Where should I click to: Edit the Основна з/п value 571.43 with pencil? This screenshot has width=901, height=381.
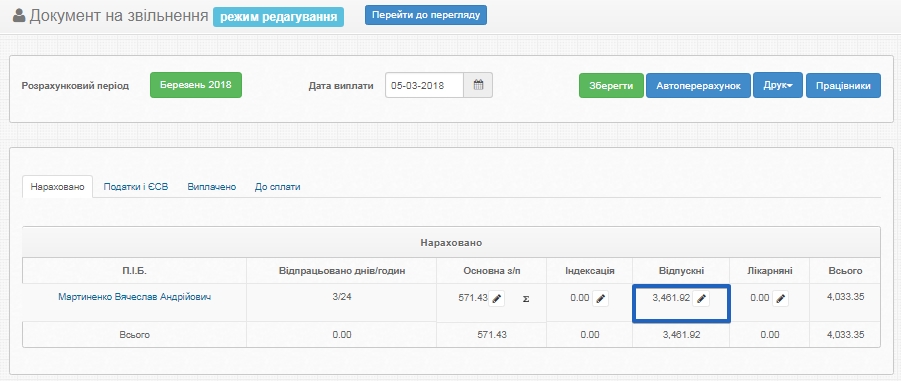496,299
